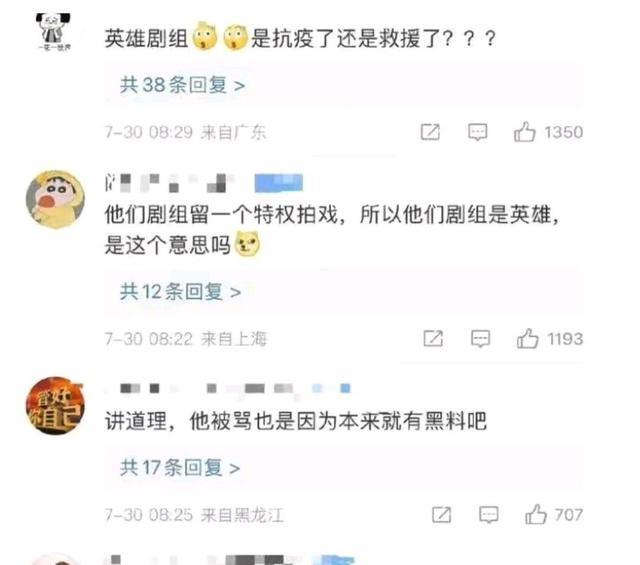Expand 共17条回复 replies

(180, 467)
